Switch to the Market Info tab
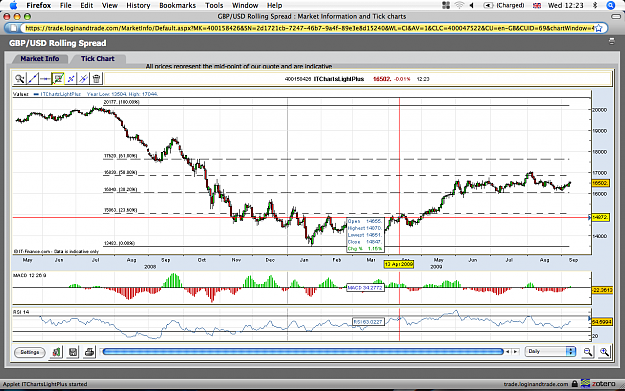The width and height of the screenshot is (625, 391). 39,59
